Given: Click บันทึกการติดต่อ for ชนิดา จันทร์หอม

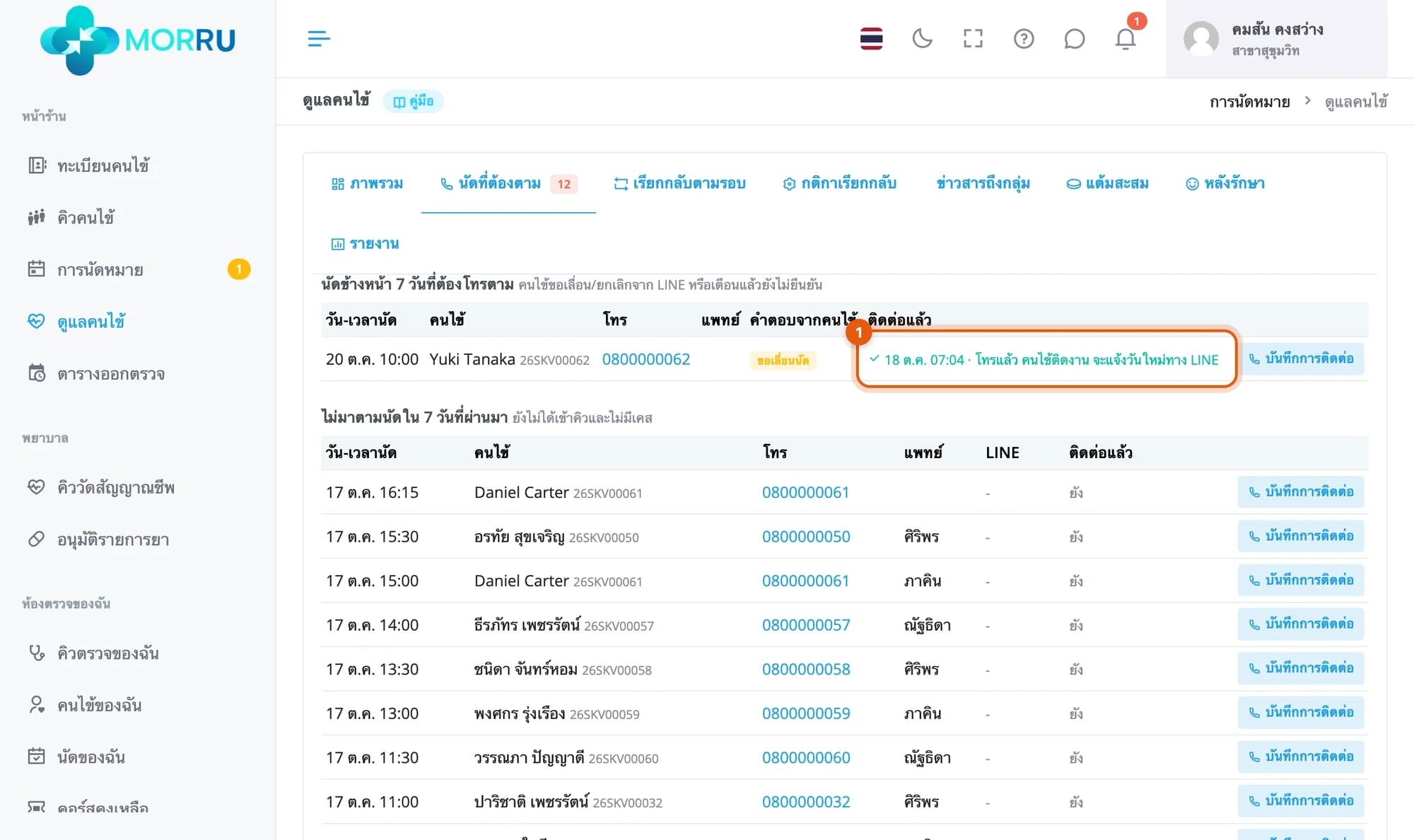Looking at the screenshot, I should (1301, 668).
